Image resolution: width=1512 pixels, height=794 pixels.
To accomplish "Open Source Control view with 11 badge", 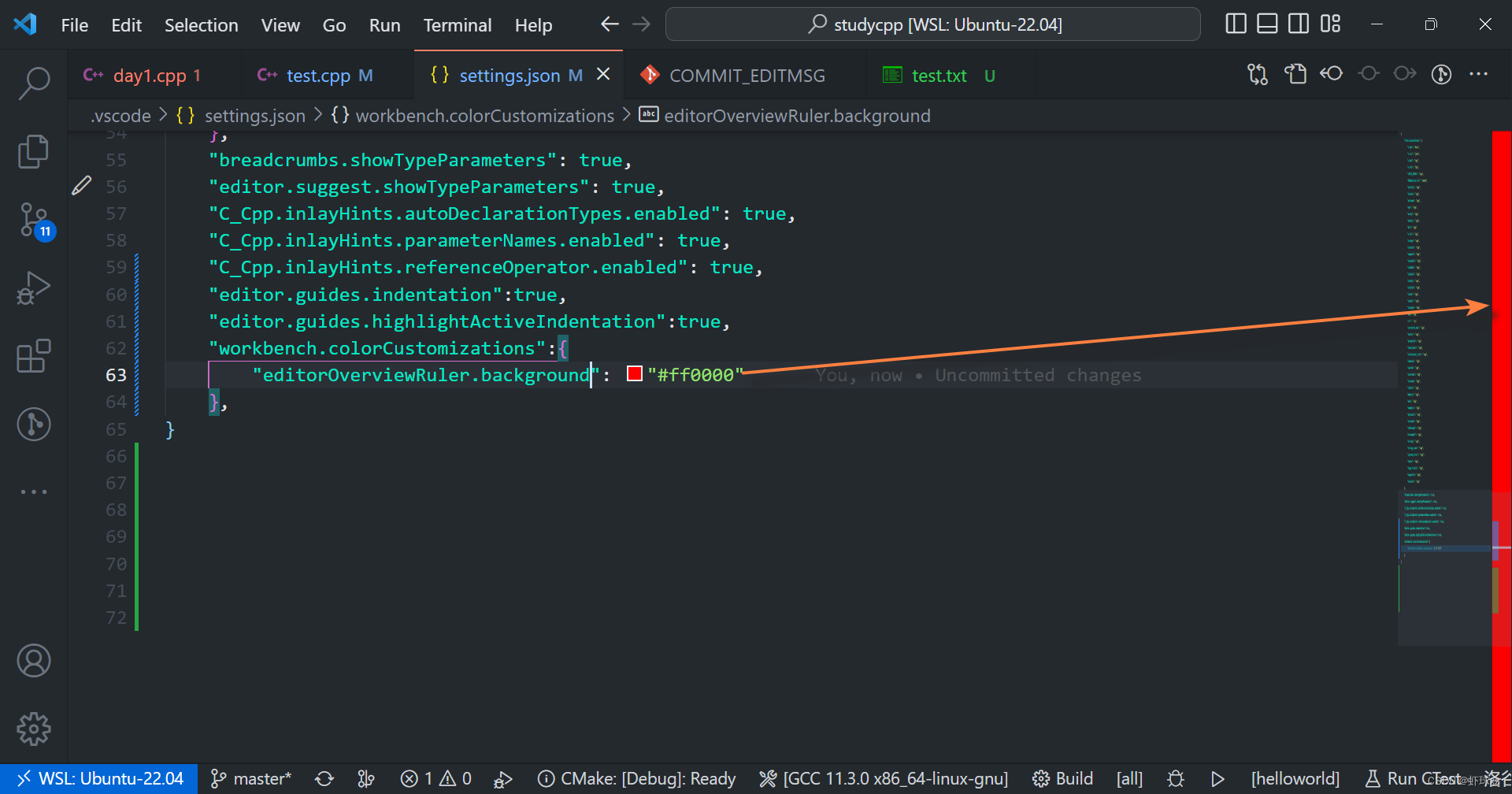I will point(35,221).
